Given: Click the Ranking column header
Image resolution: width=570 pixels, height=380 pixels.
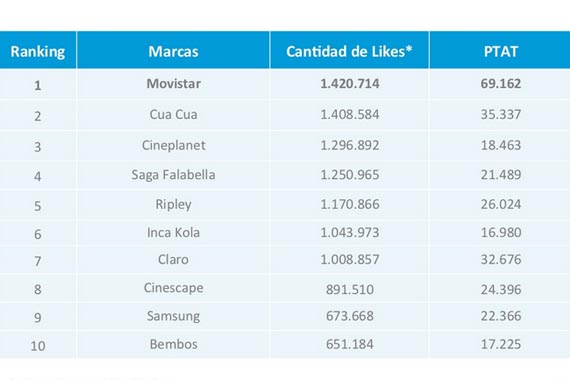Looking at the screenshot, I should pyautogui.click(x=38, y=51).
